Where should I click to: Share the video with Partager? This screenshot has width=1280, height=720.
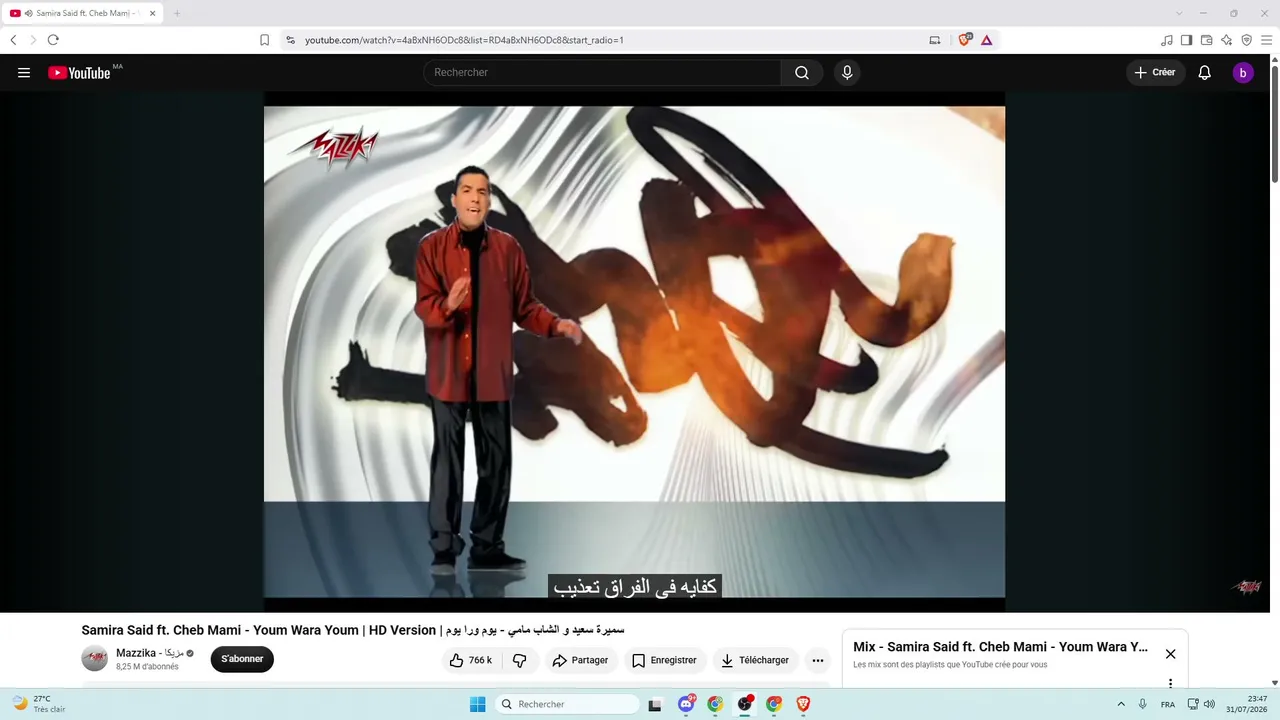click(x=581, y=660)
